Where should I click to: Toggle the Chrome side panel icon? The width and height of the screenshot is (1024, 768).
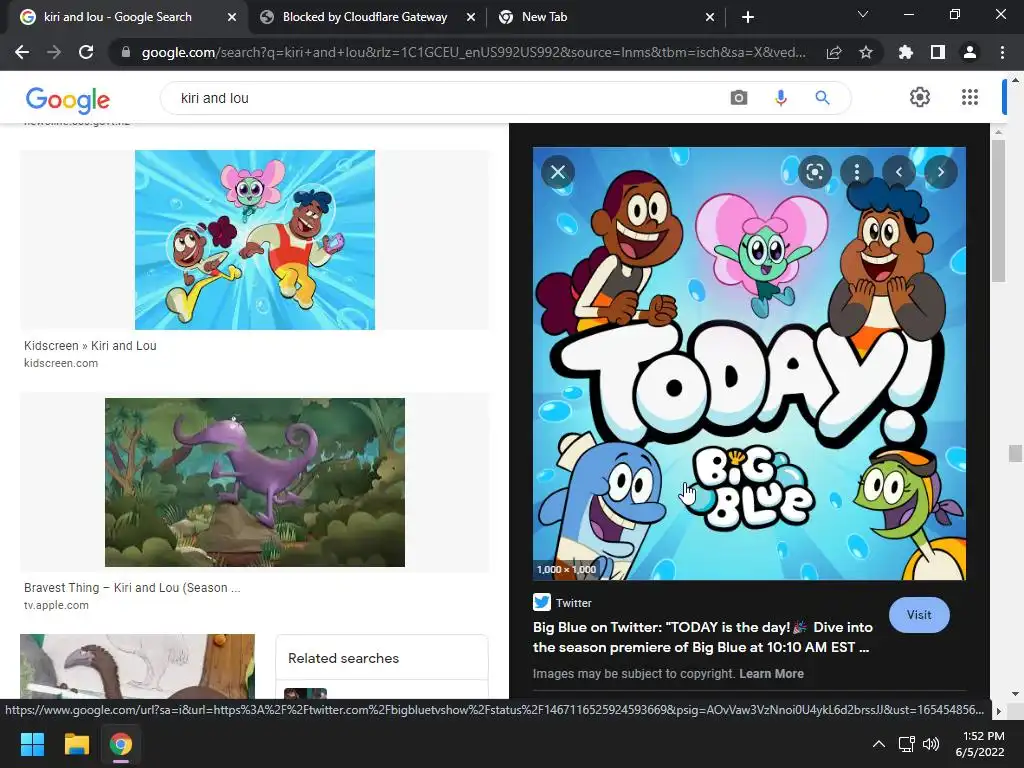coord(937,52)
